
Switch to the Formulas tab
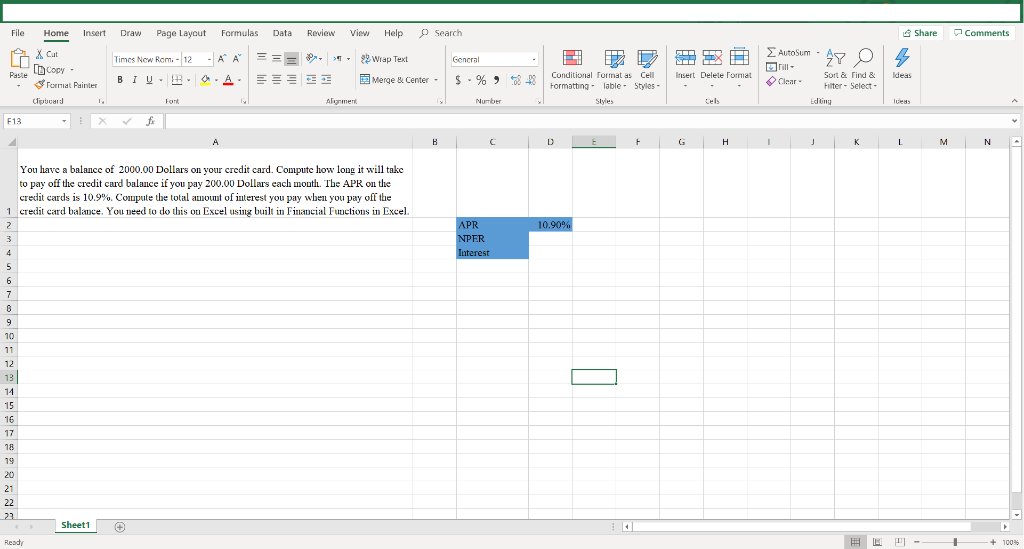click(239, 33)
